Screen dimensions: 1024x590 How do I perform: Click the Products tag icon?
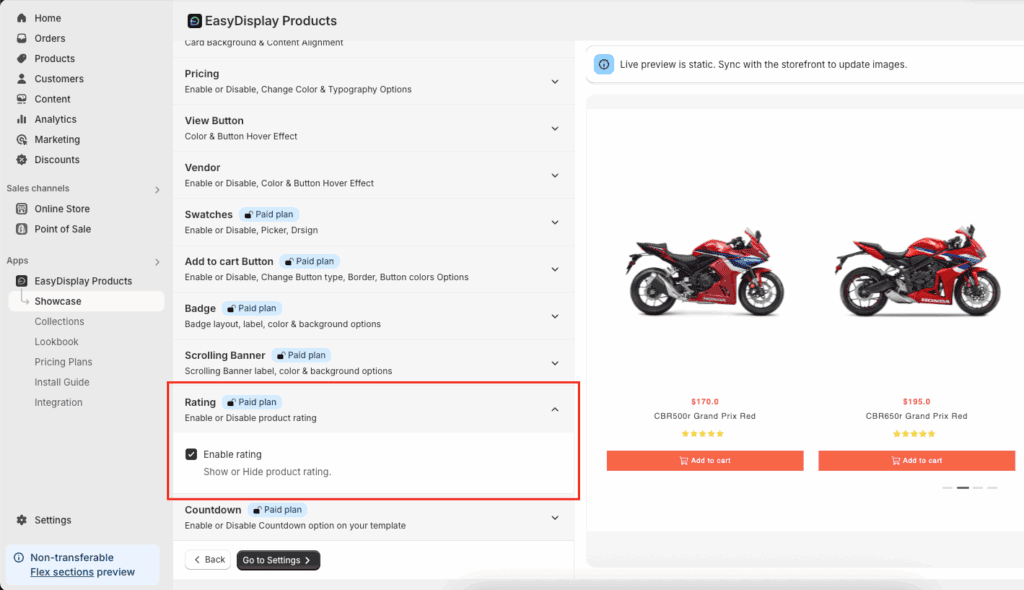(22, 58)
